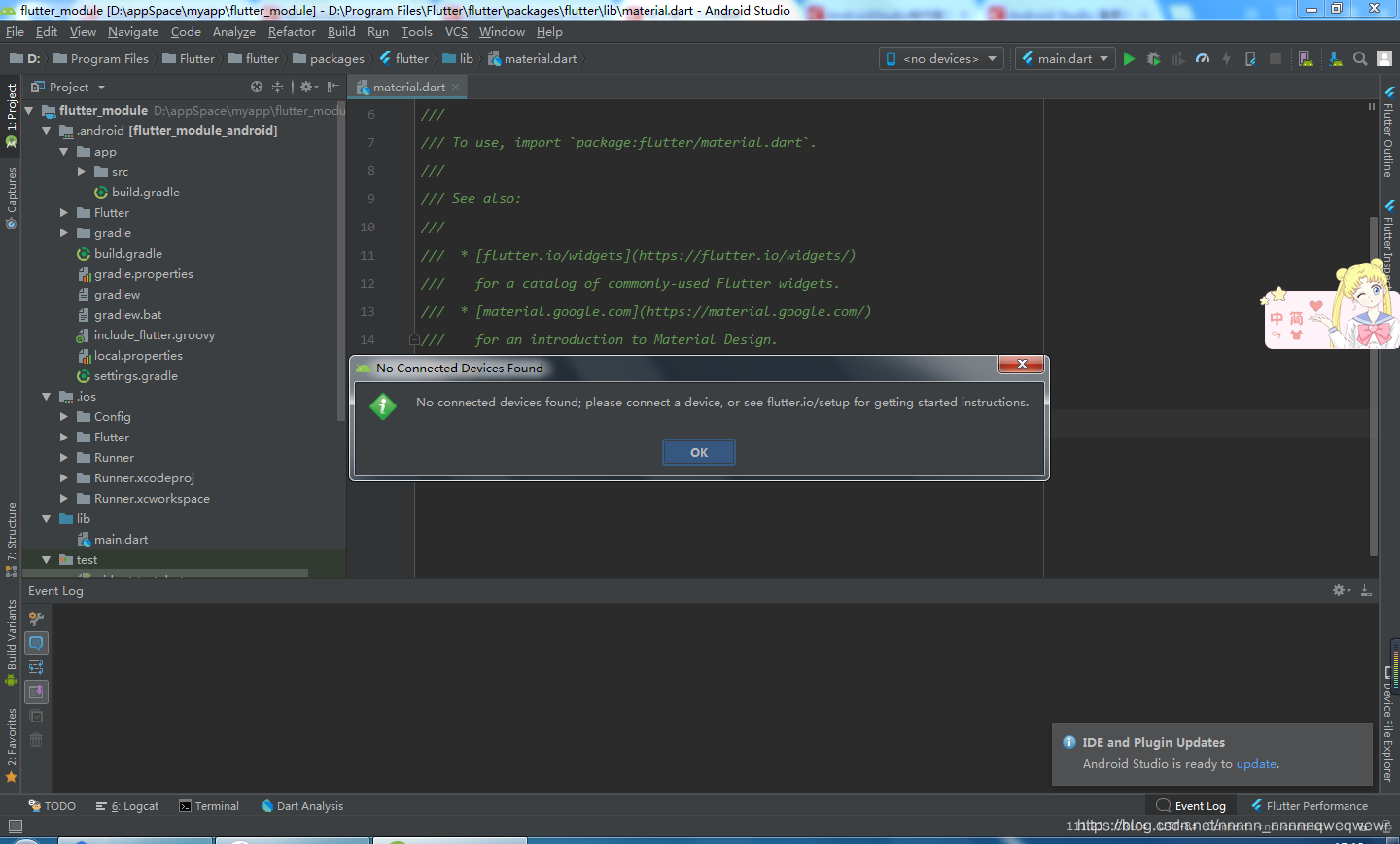The image size is (1400, 844).
Task: Expand the src folder node
Action: [82, 171]
